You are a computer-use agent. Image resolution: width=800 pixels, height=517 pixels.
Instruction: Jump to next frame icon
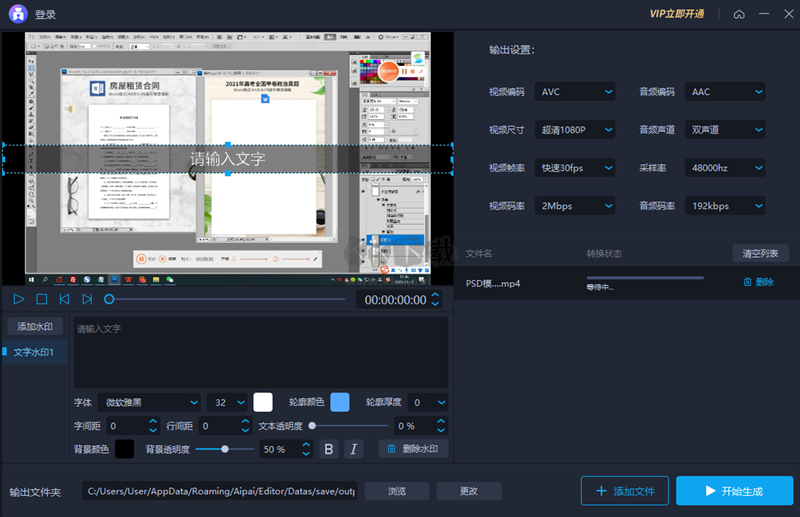pyautogui.click(x=87, y=299)
